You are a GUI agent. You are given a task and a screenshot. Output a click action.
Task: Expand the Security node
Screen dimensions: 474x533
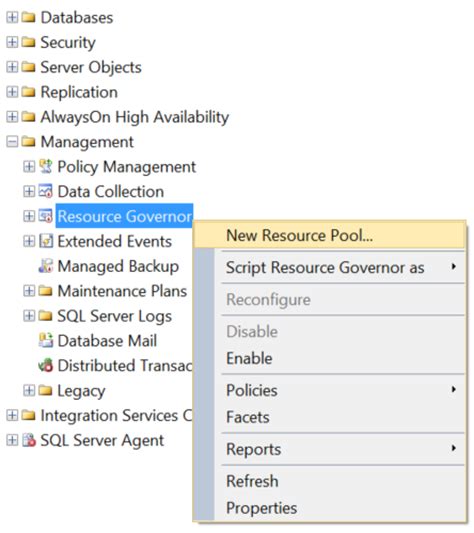click(x=12, y=42)
